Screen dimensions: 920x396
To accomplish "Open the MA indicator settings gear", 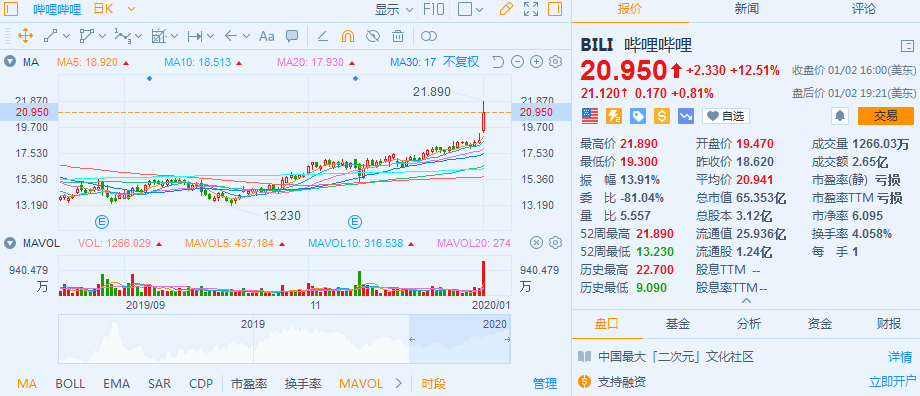I will click(556, 62).
